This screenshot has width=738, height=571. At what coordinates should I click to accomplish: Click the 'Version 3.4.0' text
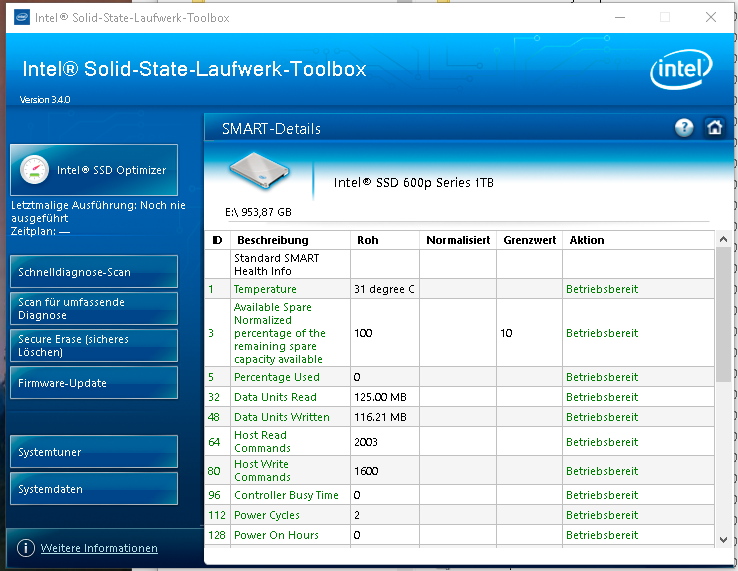tap(45, 100)
